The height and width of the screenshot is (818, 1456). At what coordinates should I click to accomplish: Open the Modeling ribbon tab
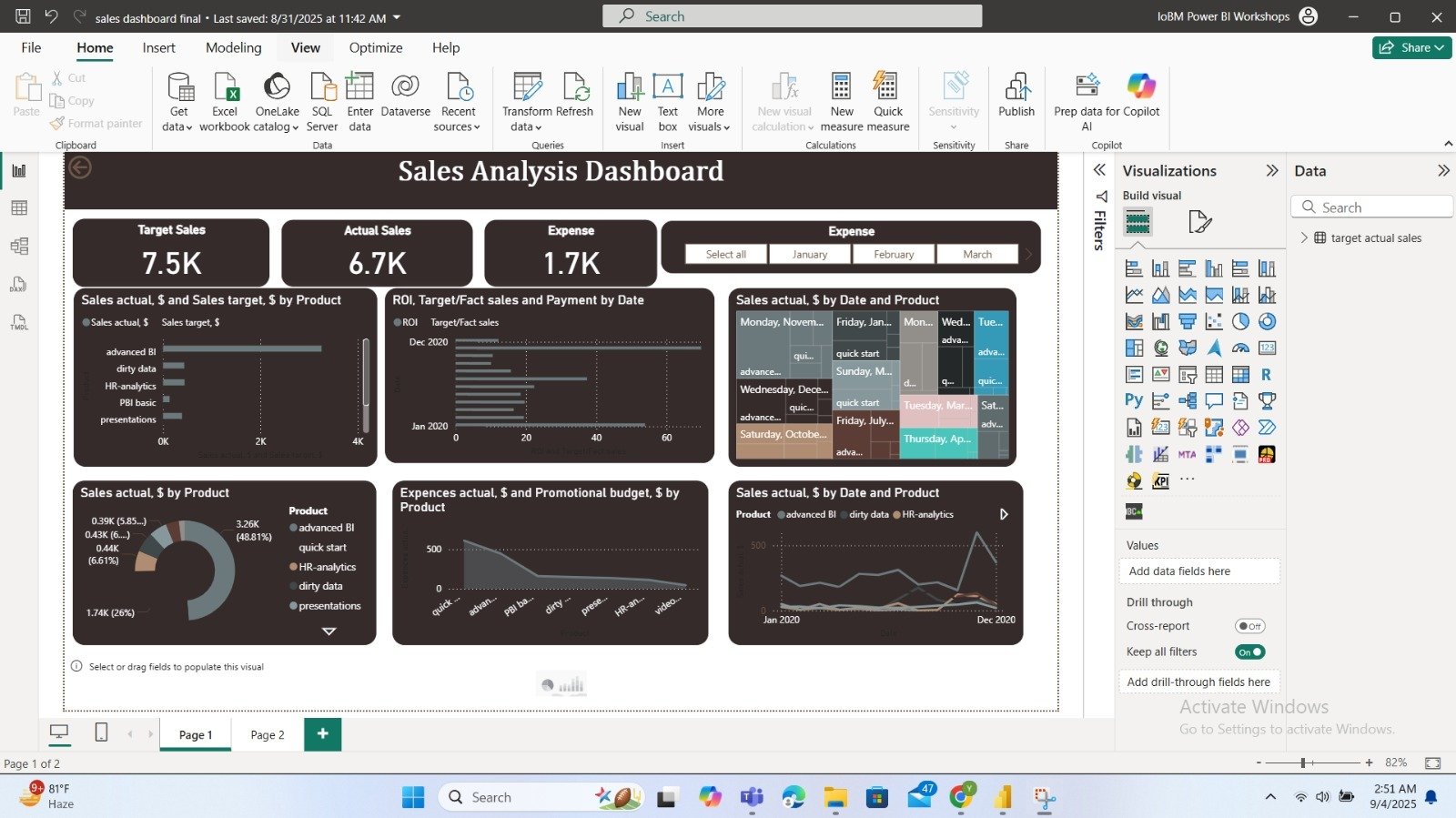click(x=233, y=48)
